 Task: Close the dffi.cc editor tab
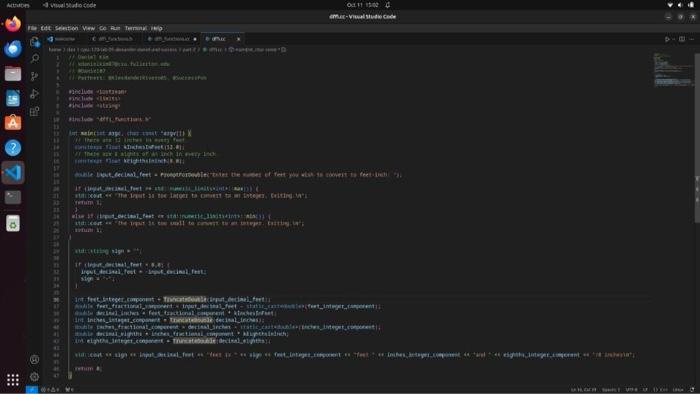pos(238,39)
